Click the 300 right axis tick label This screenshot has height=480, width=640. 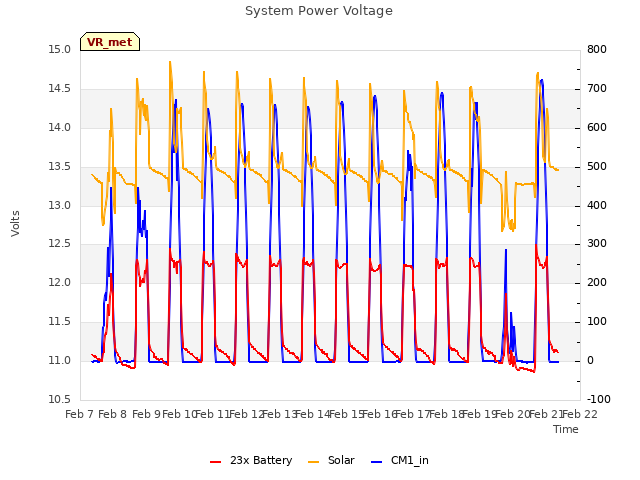pyautogui.click(x=597, y=244)
